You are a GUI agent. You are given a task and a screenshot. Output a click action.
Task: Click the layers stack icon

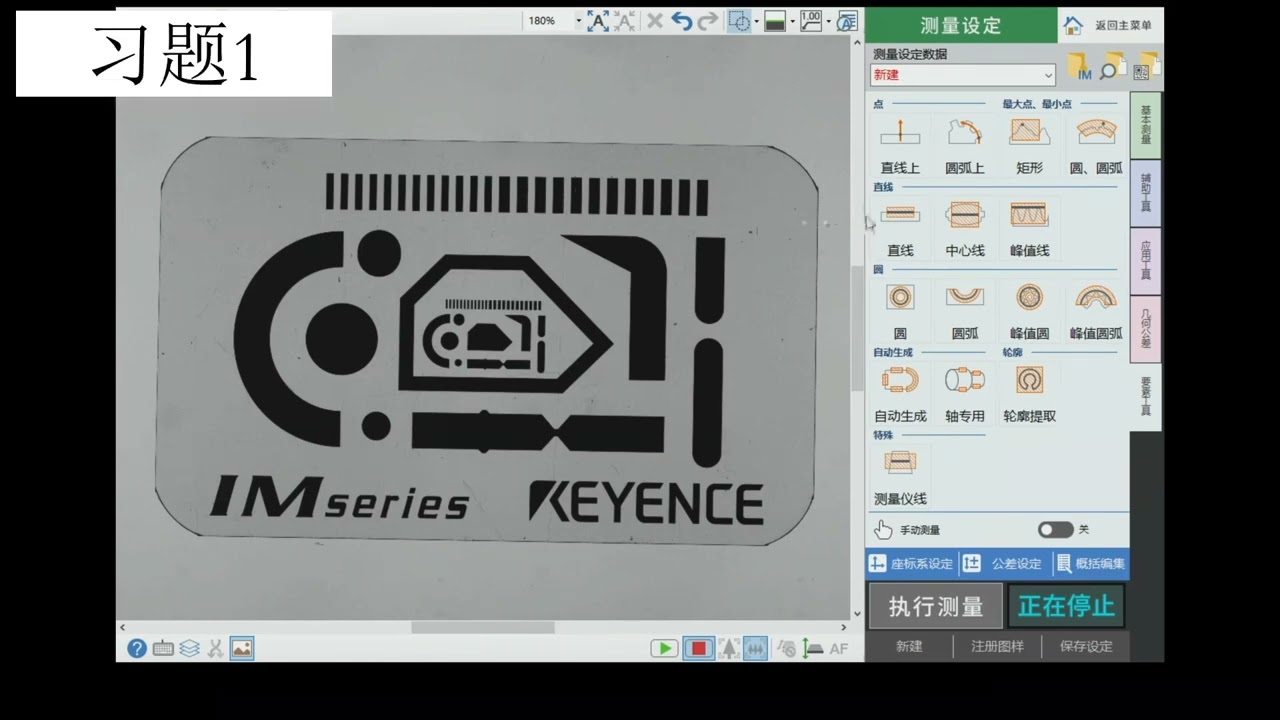click(189, 648)
